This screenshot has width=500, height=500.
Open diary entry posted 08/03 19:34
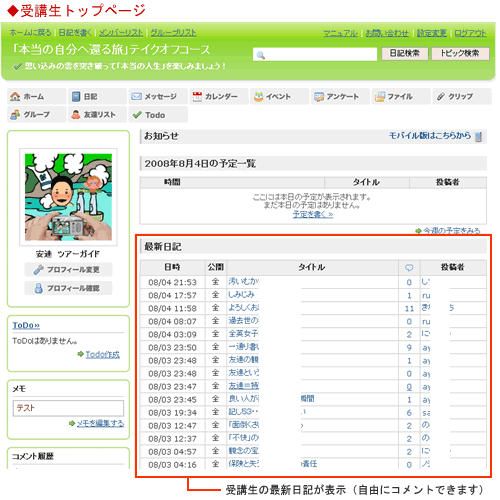tap(243, 412)
